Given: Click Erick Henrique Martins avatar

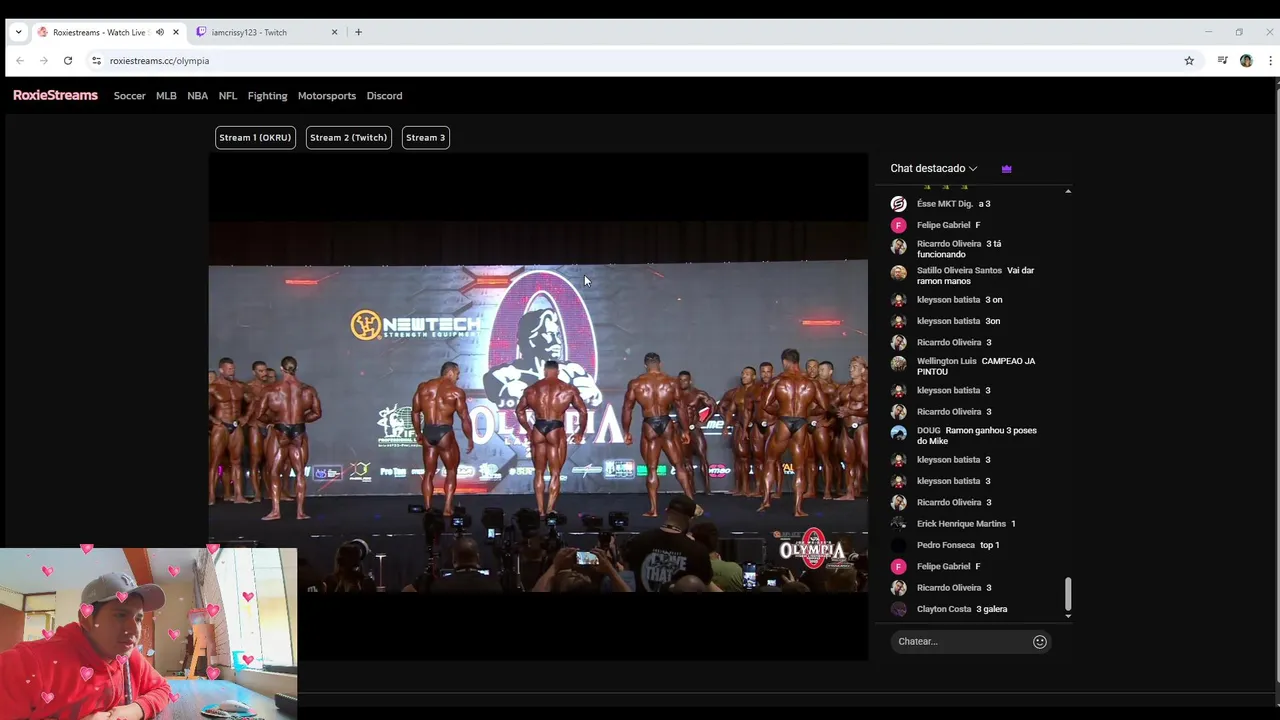Looking at the screenshot, I should coord(899,524).
